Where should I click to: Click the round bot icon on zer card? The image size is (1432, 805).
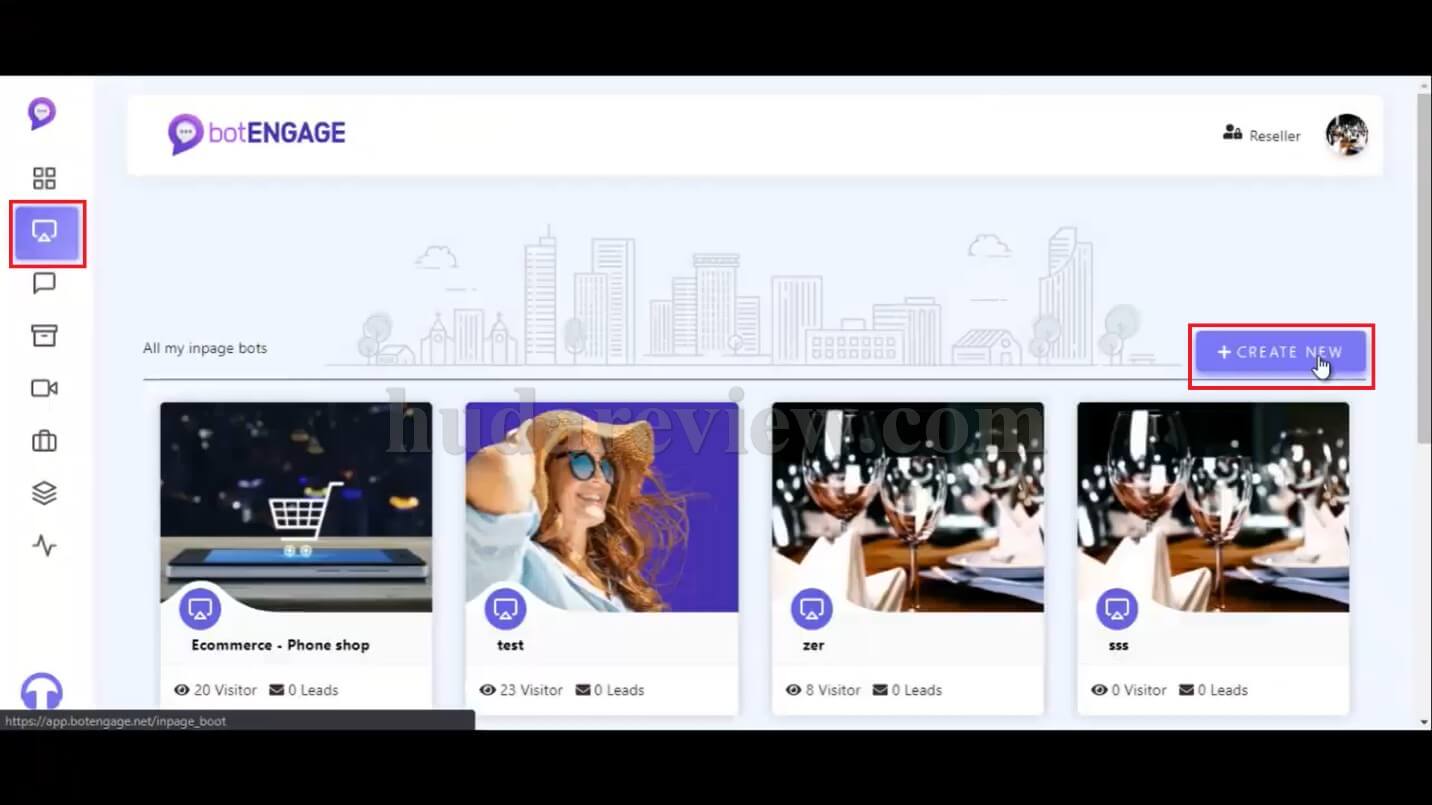coord(811,608)
